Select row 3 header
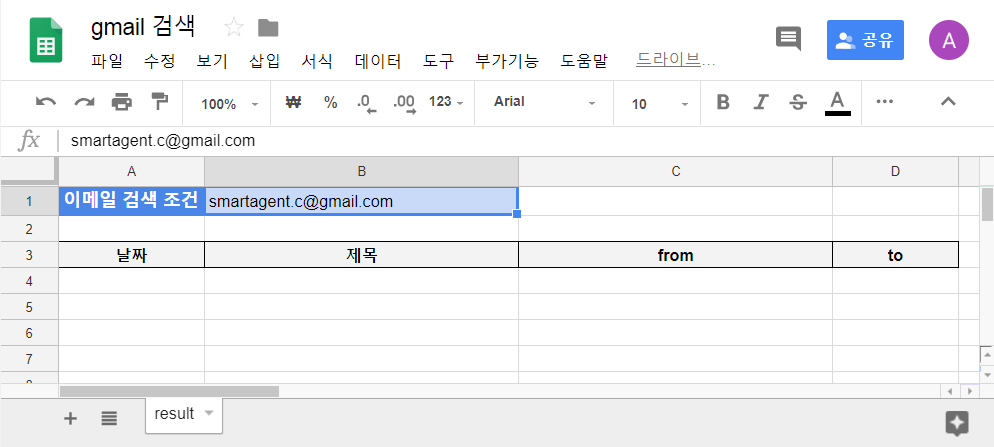Screen dimensions: 994x447 tap(29, 255)
